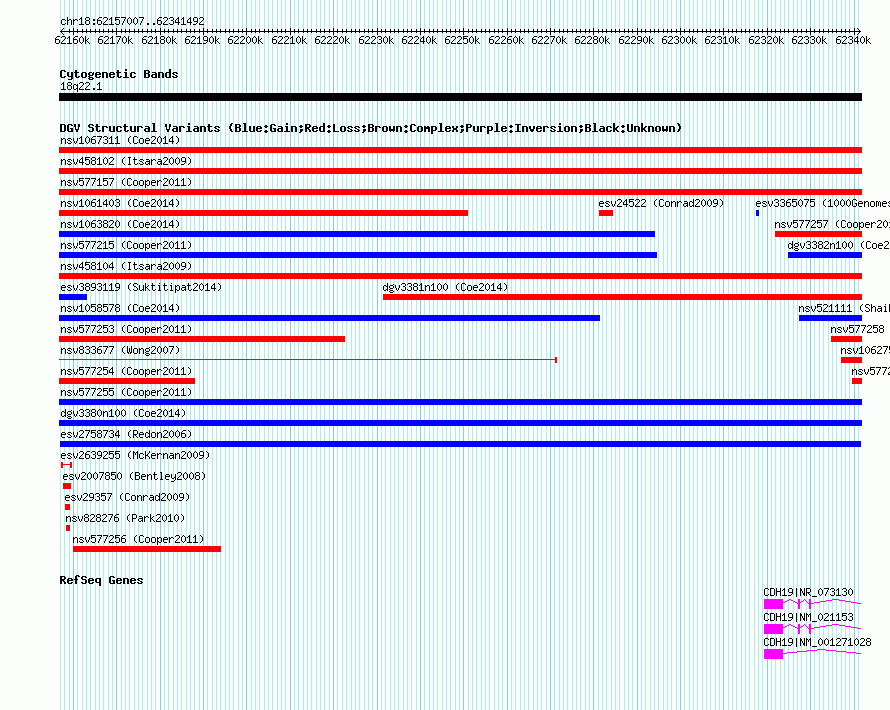Click the blue bar under dgv3382n100
The height and width of the screenshot is (710, 890).
[825, 255]
